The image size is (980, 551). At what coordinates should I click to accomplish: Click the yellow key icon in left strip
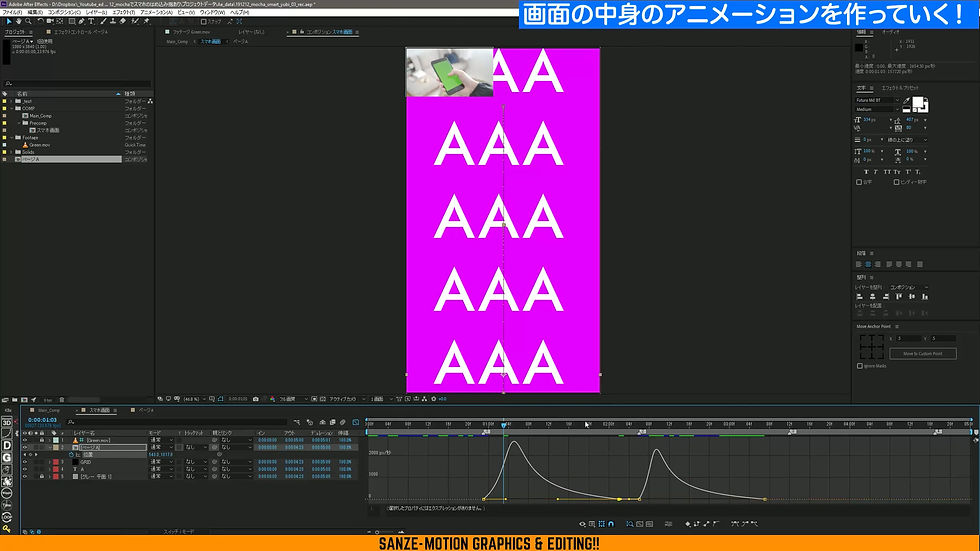[7, 529]
